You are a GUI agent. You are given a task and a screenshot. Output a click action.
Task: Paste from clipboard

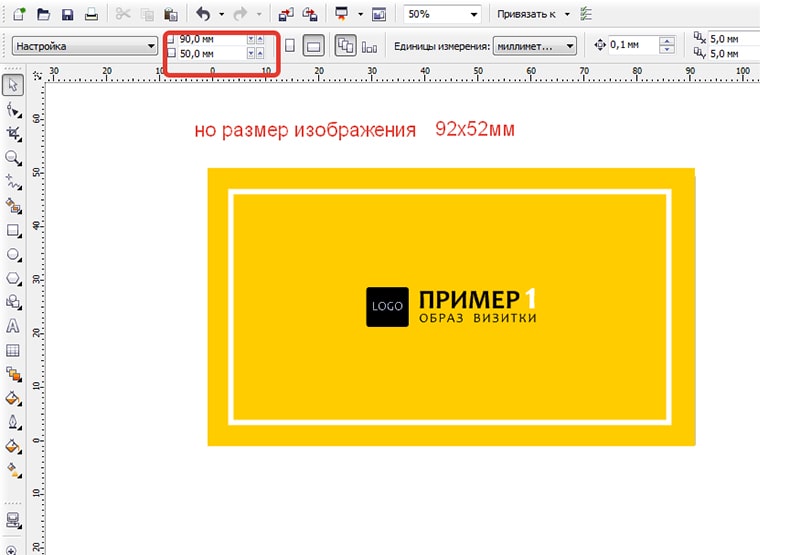click(171, 14)
